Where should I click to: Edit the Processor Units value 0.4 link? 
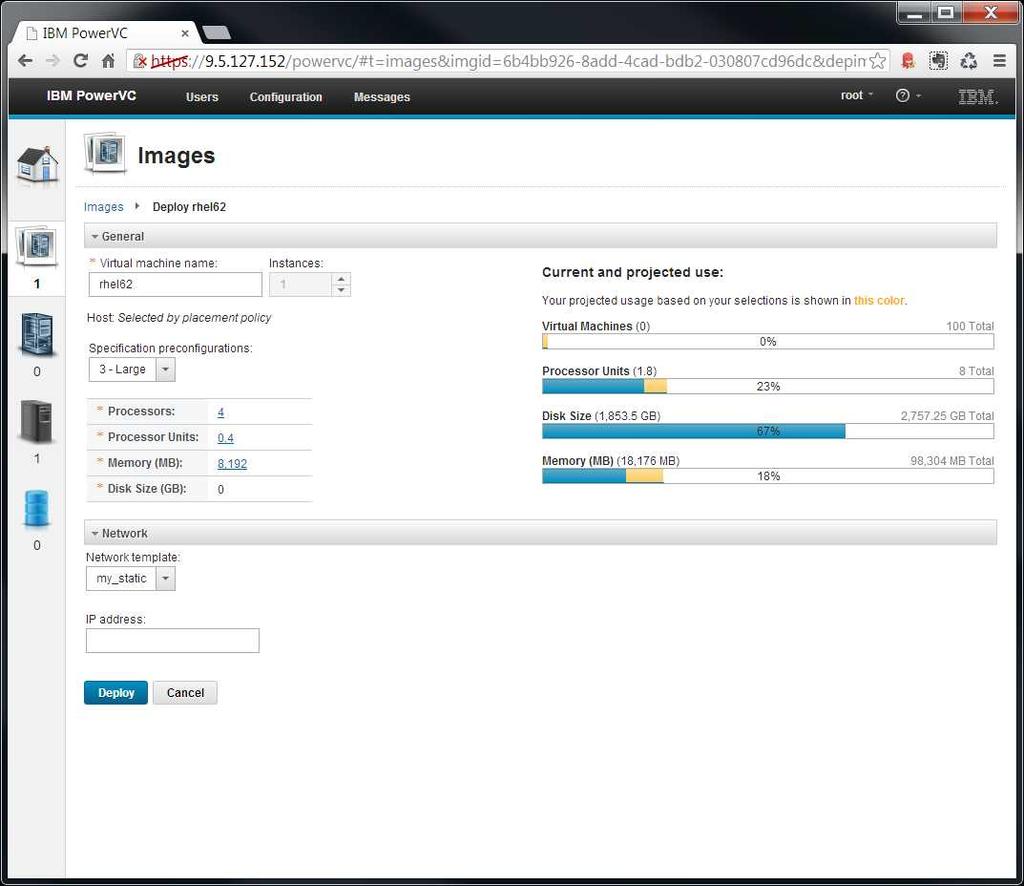tap(225, 437)
